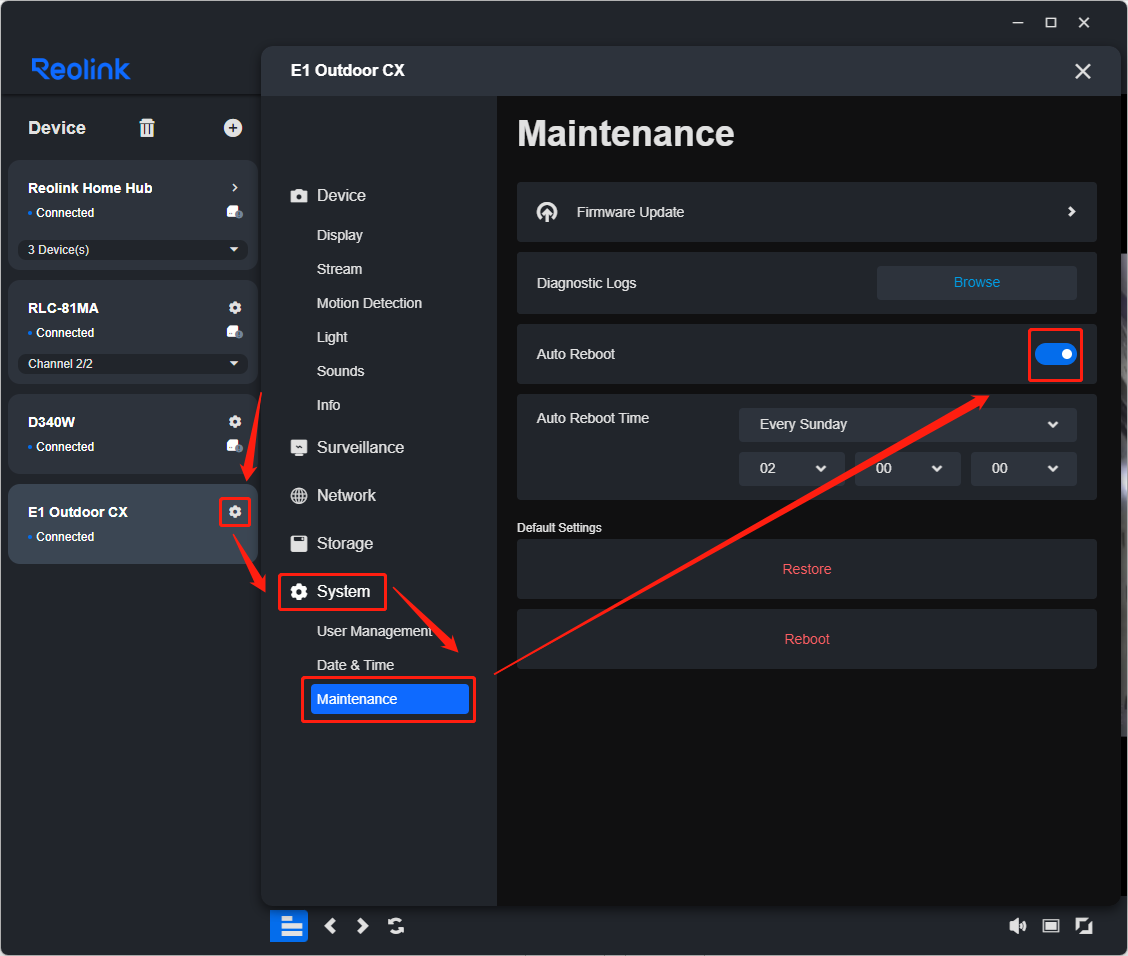Add a new device with plus icon
Image resolution: width=1128 pixels, height=956 pixels.
click(232, 128)
